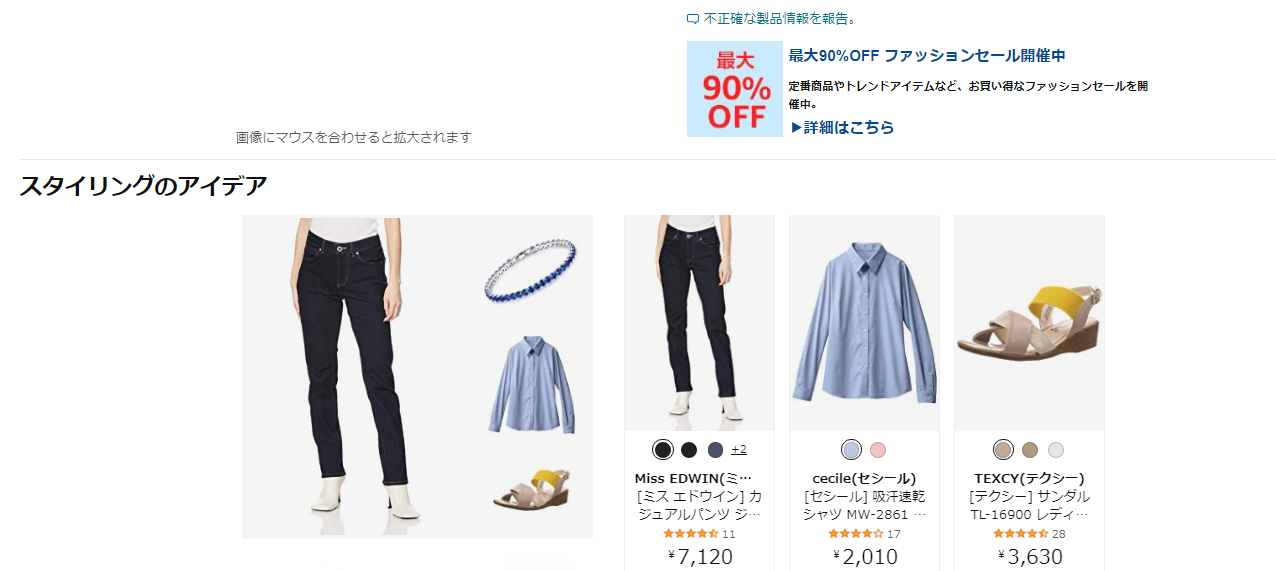Choose the beige TEXCY sandal swatch

click(1003, 450)
